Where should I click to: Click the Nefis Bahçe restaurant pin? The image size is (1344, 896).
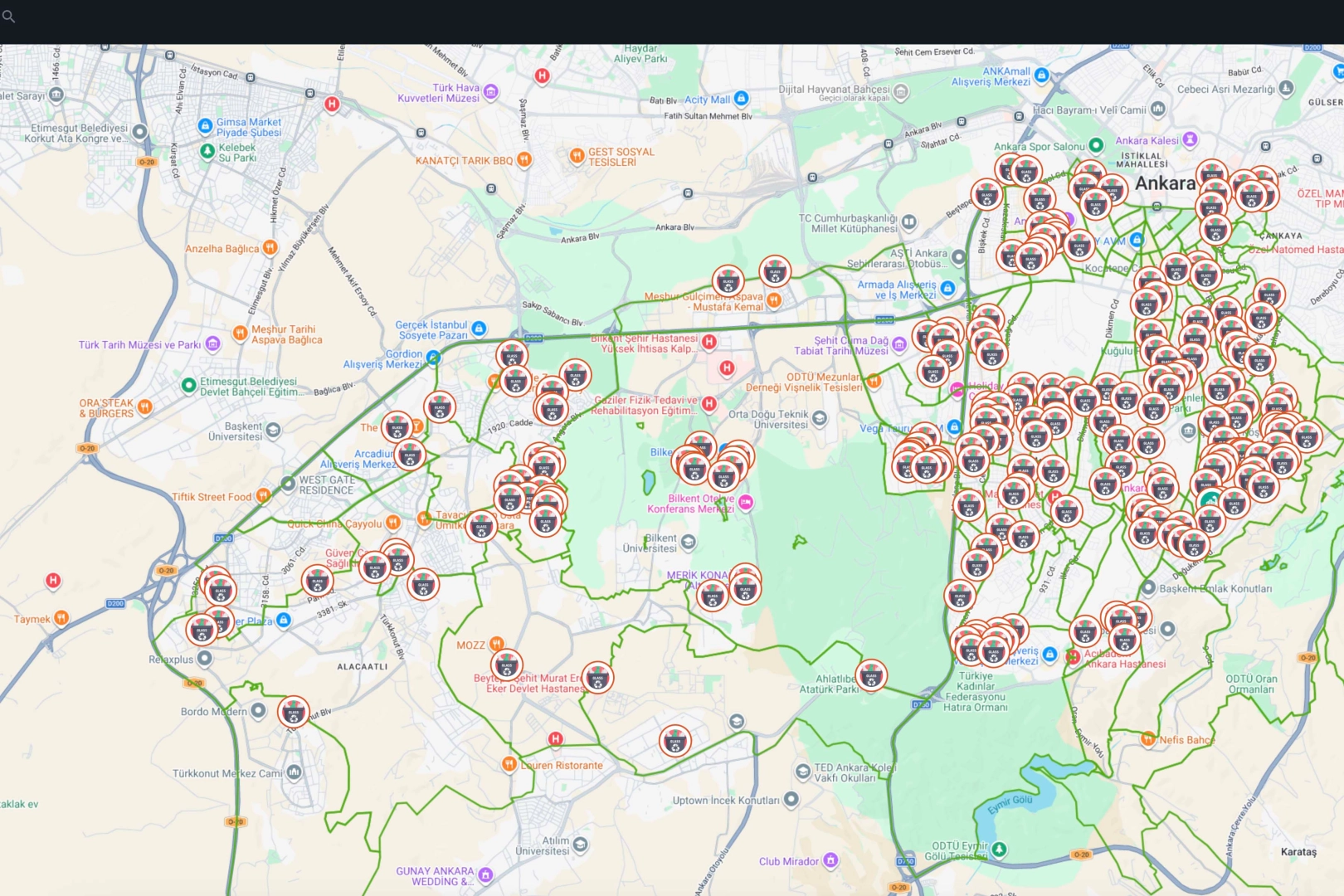(x=1147, y=738)
